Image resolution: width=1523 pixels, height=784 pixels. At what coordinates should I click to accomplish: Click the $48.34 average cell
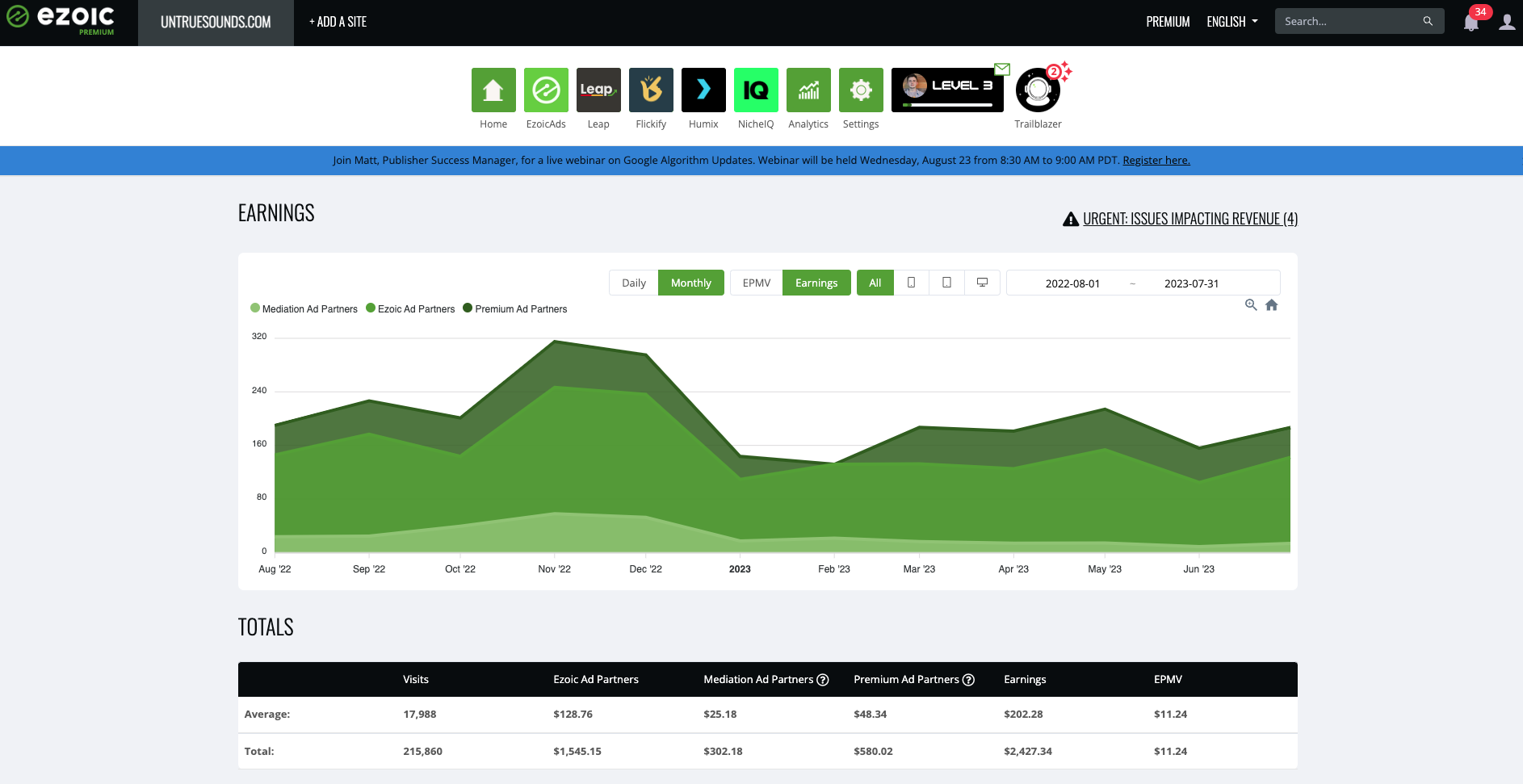(870, 715)
